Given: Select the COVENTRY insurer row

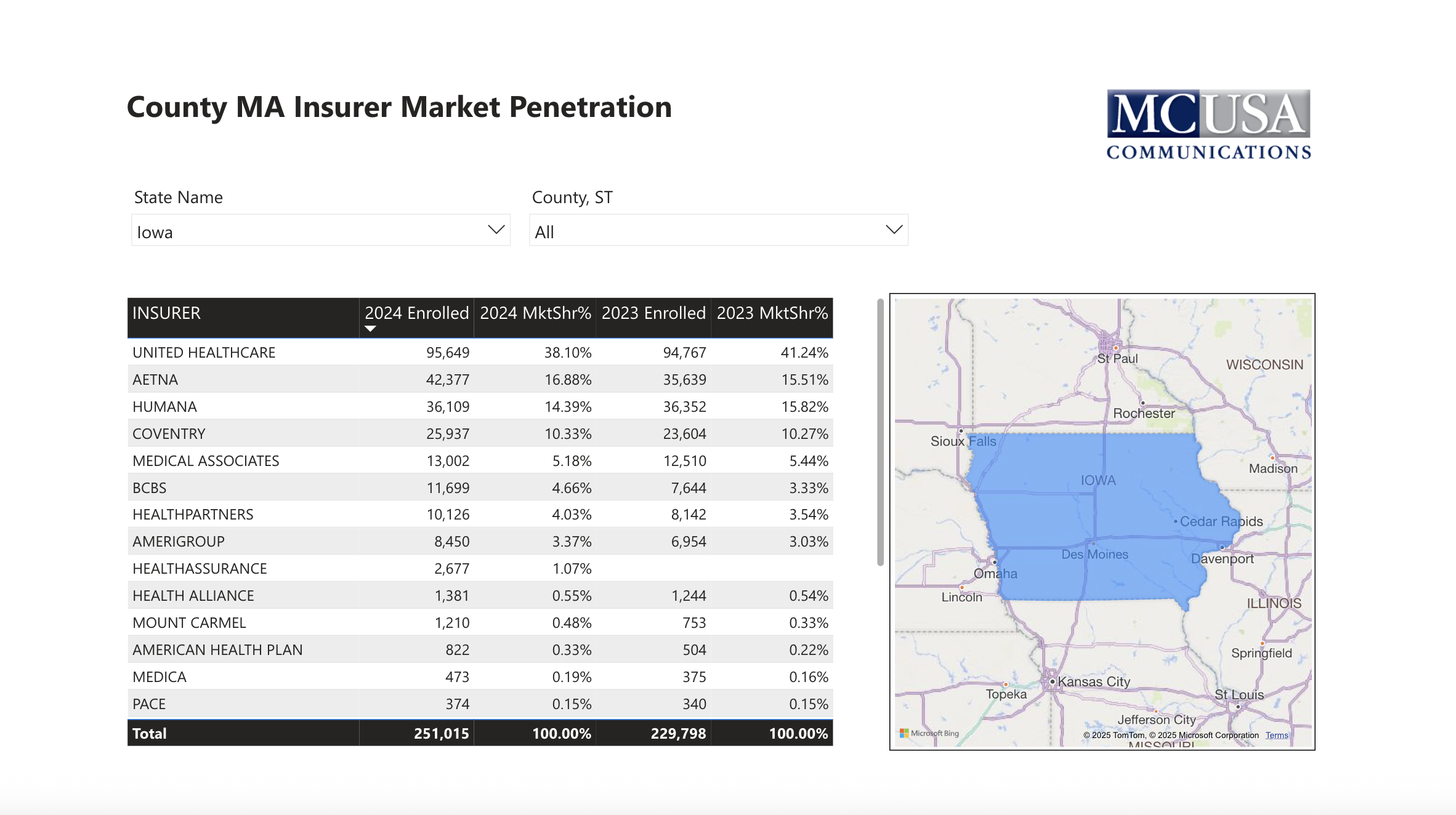Looking at the screenshot, I should (x=480, y=433).
